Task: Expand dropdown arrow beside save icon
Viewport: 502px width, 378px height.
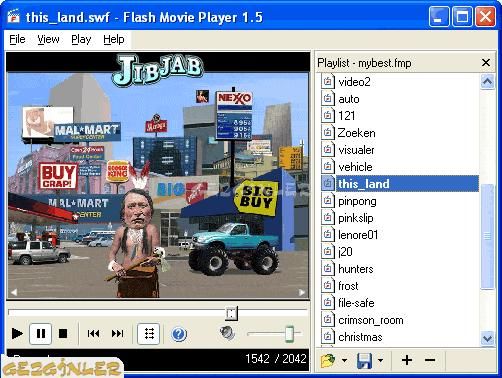Action: (380, 360)
